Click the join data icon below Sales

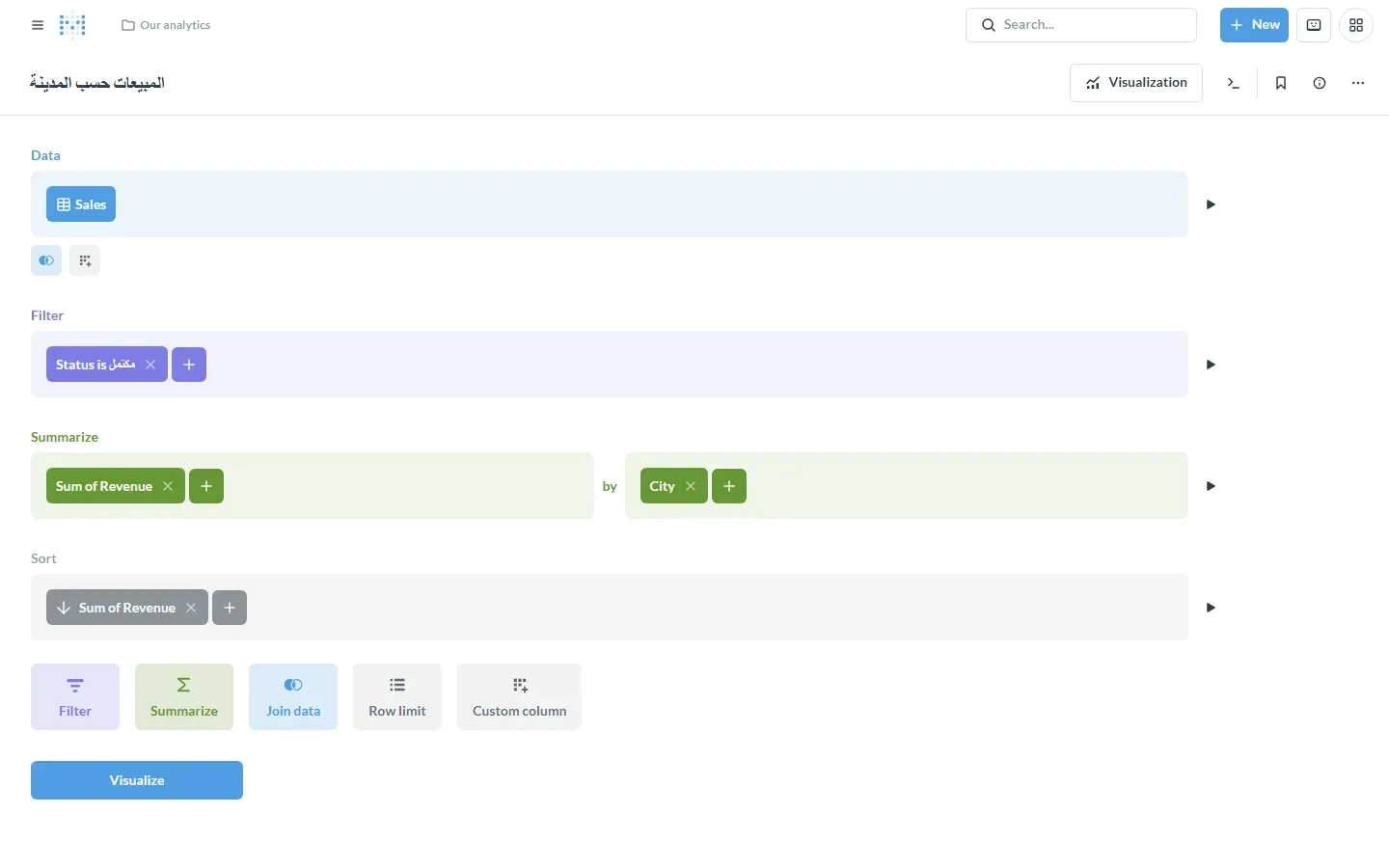[46, 260]
